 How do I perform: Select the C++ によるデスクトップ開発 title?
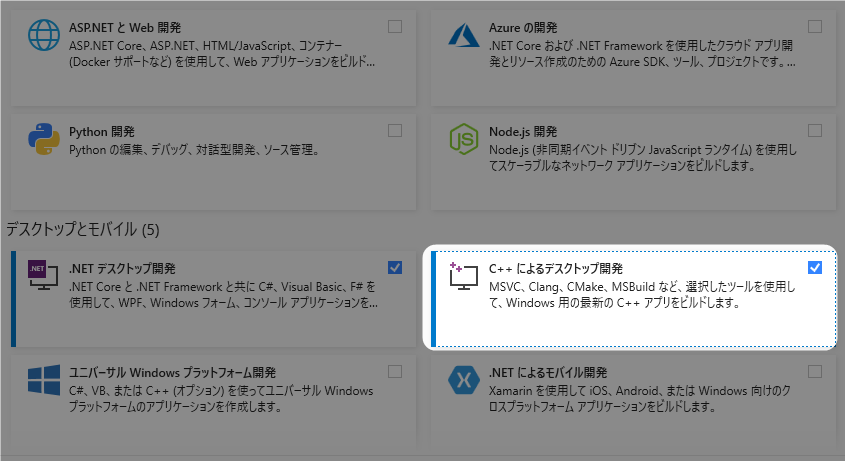tap(556, 269)
